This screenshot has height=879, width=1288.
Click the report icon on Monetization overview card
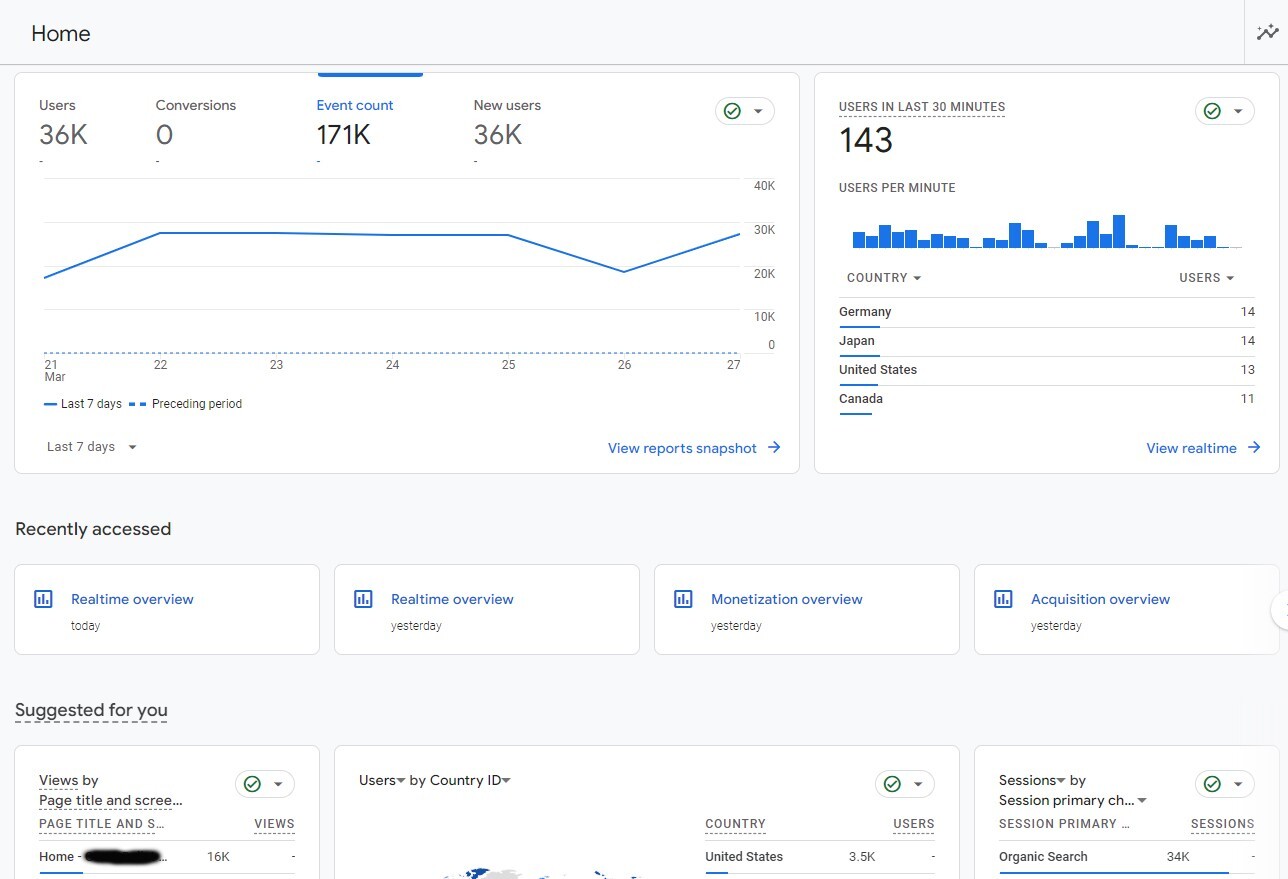(x=683, y=599)
